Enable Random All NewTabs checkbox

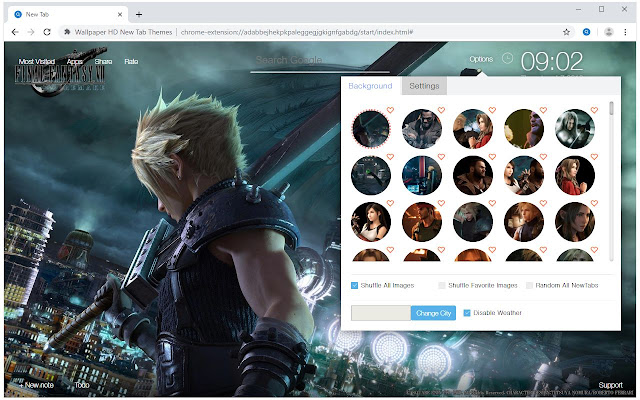[x=529, y=285]
